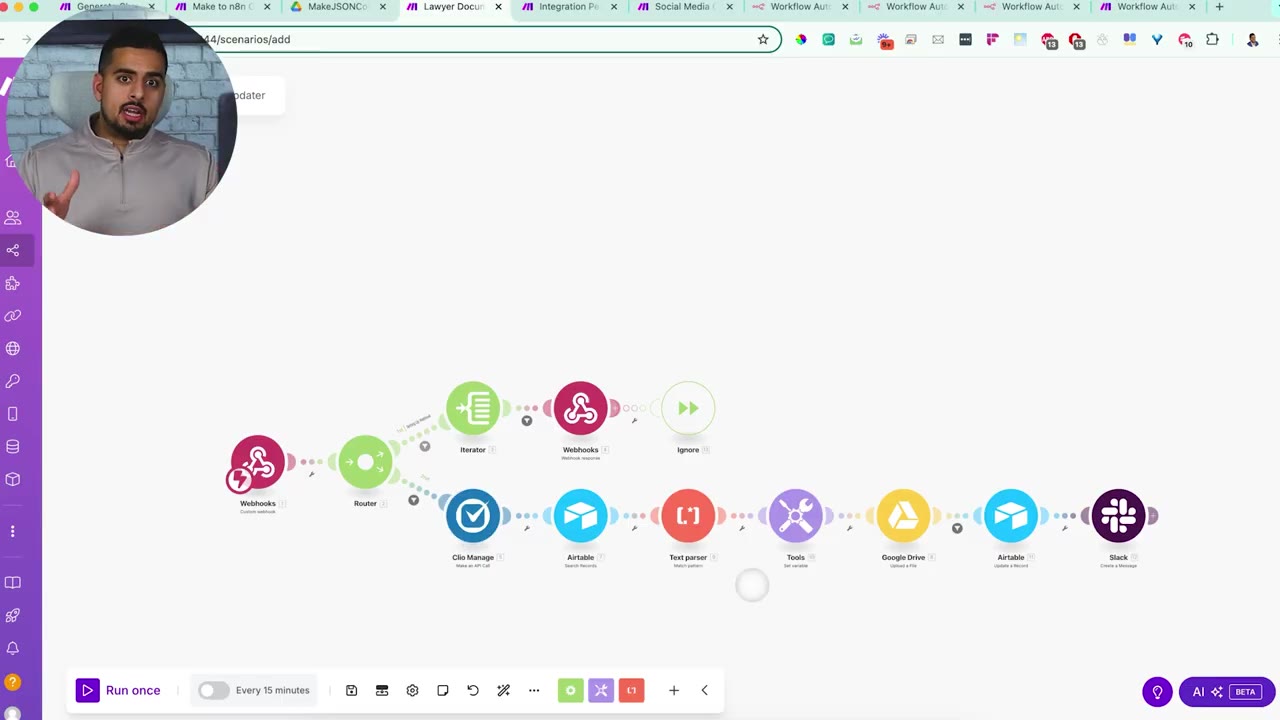Open the Every 15 minutes schedule settings
This screenshot has width=1280, height=720.
coord(272,690)
